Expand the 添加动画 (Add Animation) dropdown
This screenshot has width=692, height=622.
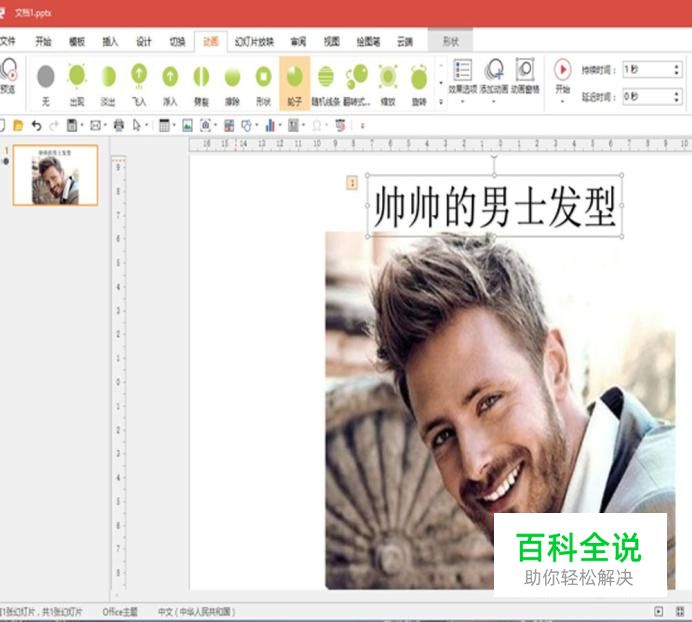494,77
